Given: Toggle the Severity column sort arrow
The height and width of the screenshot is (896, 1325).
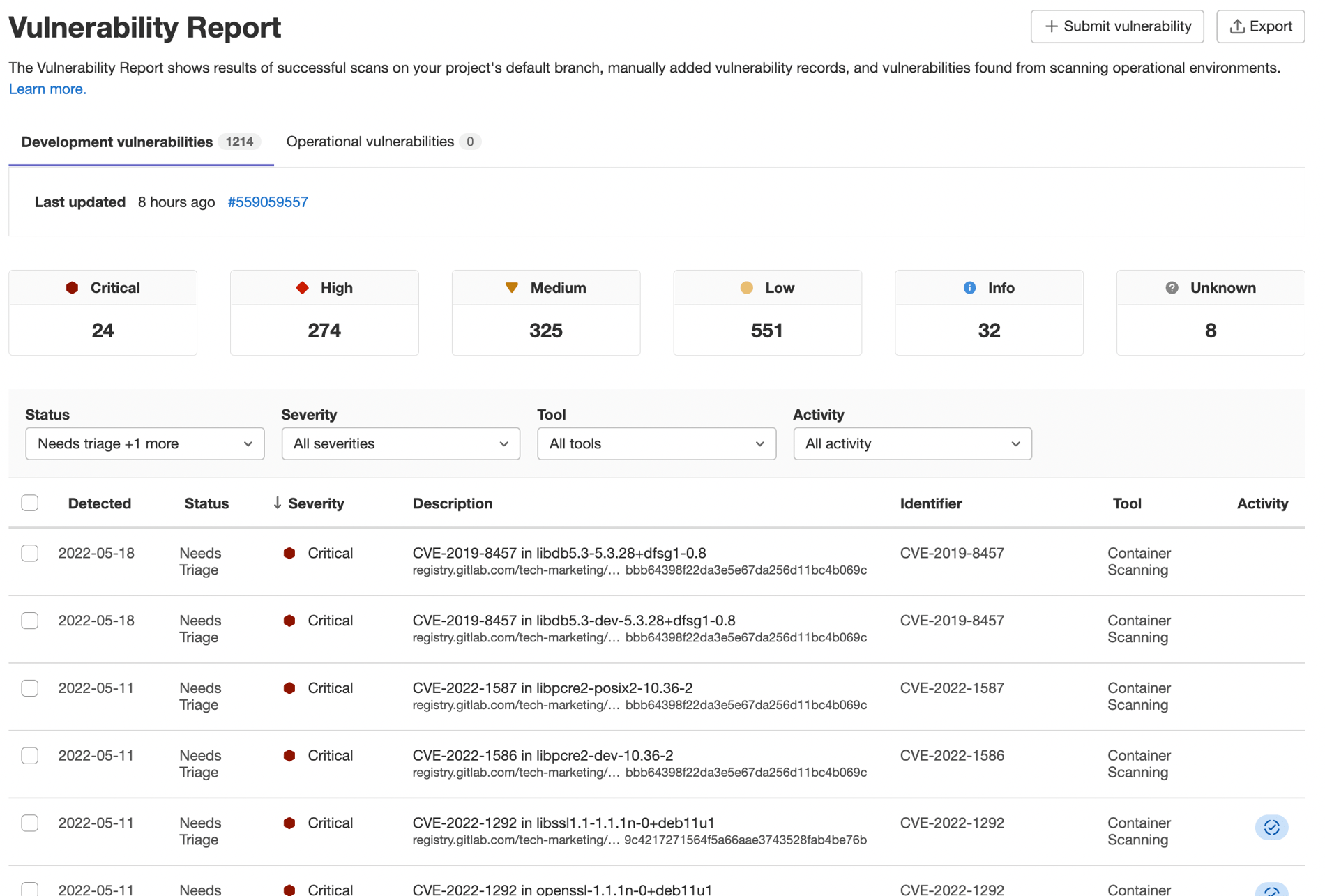Looking at the screenshot, I should [277, 503].
